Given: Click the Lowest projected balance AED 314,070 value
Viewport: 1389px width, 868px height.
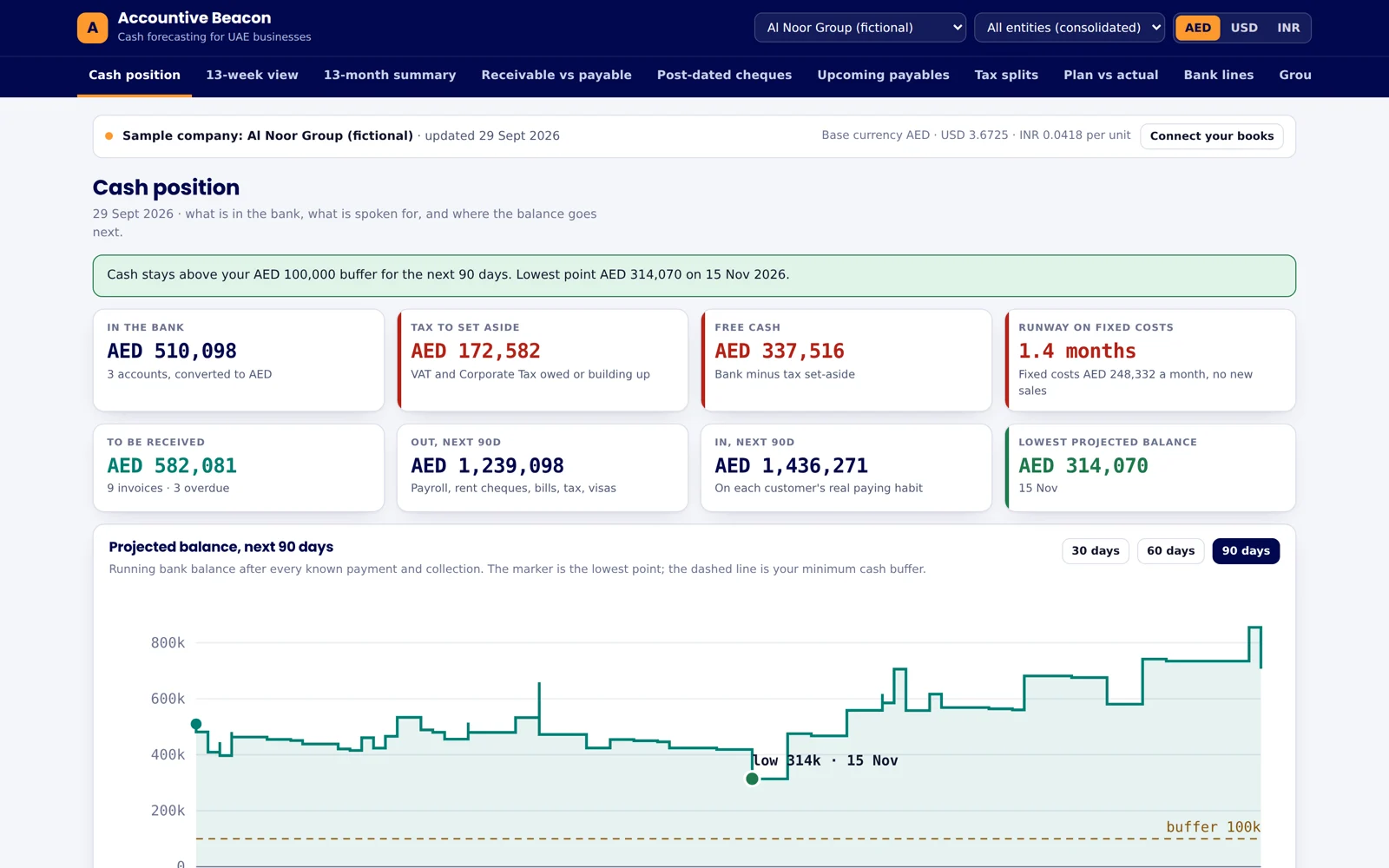Looking at the screenshot, I should (x=1083, y=466).
